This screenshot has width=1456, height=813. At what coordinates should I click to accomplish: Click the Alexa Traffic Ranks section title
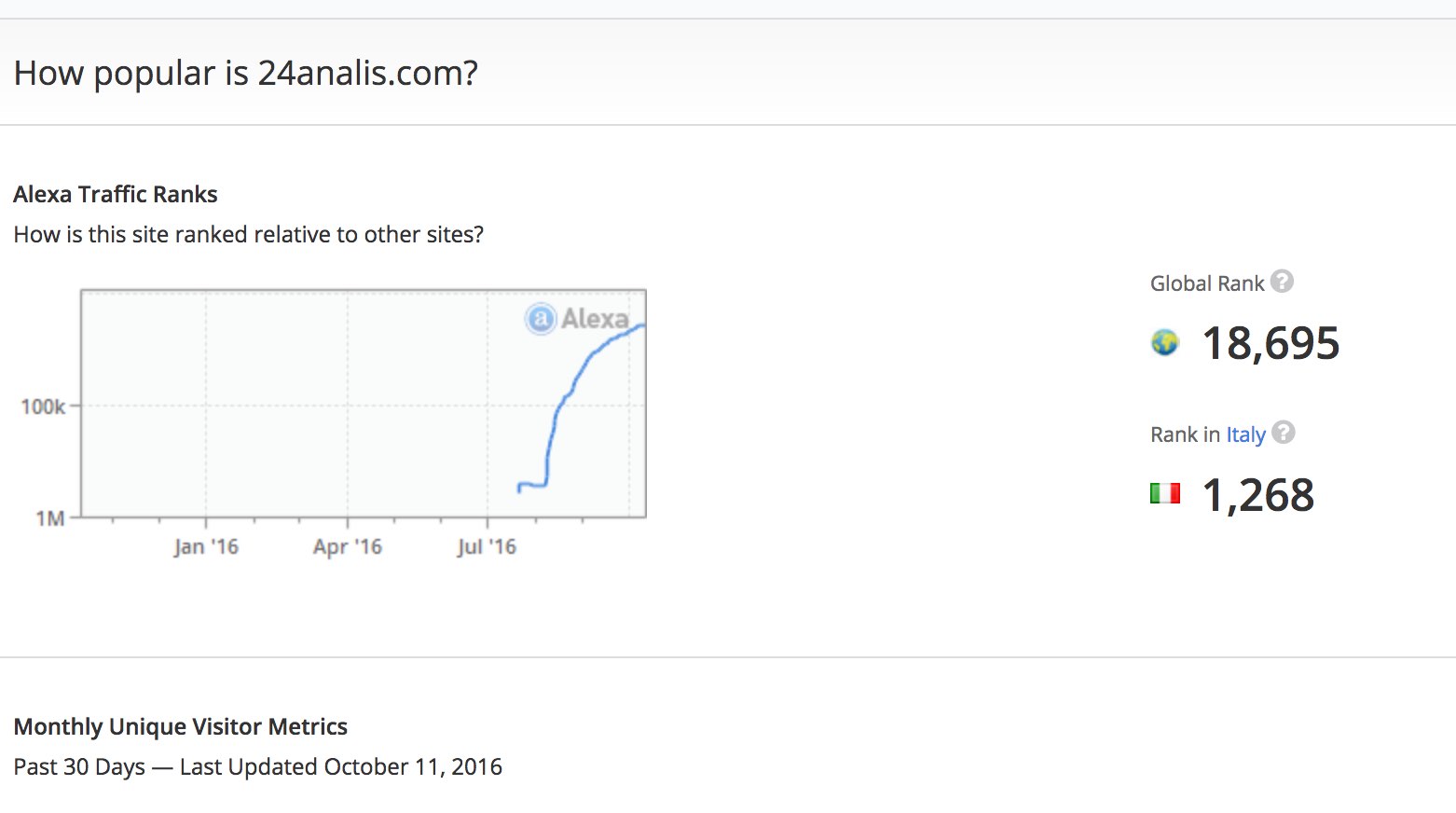point(116,194)
